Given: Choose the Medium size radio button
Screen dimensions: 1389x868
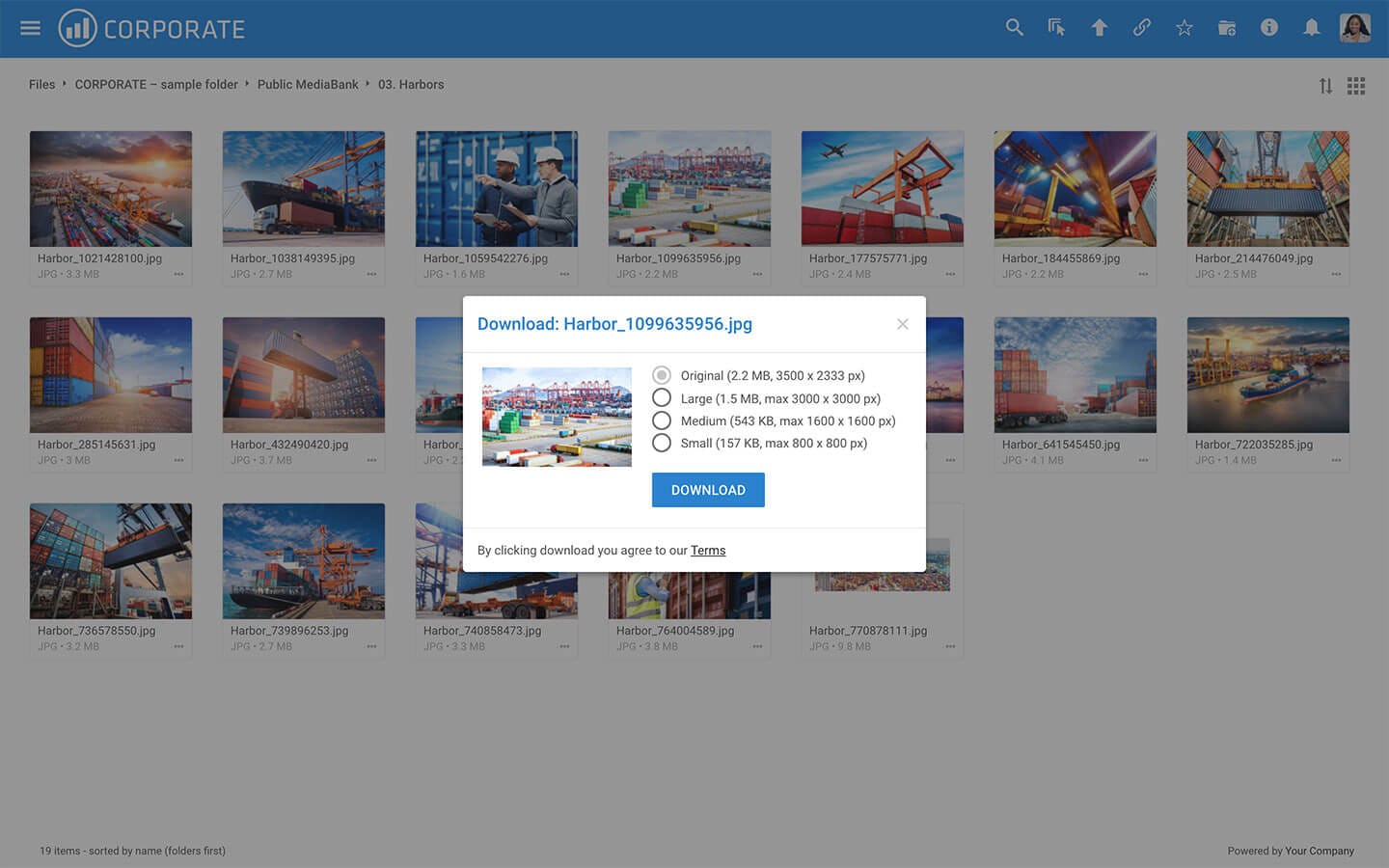Looking at the screenshot, I should click(x=662, y=420).
